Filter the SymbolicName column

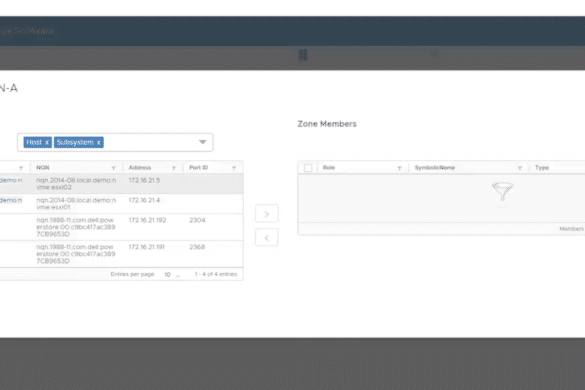click(x=520, y=168)
